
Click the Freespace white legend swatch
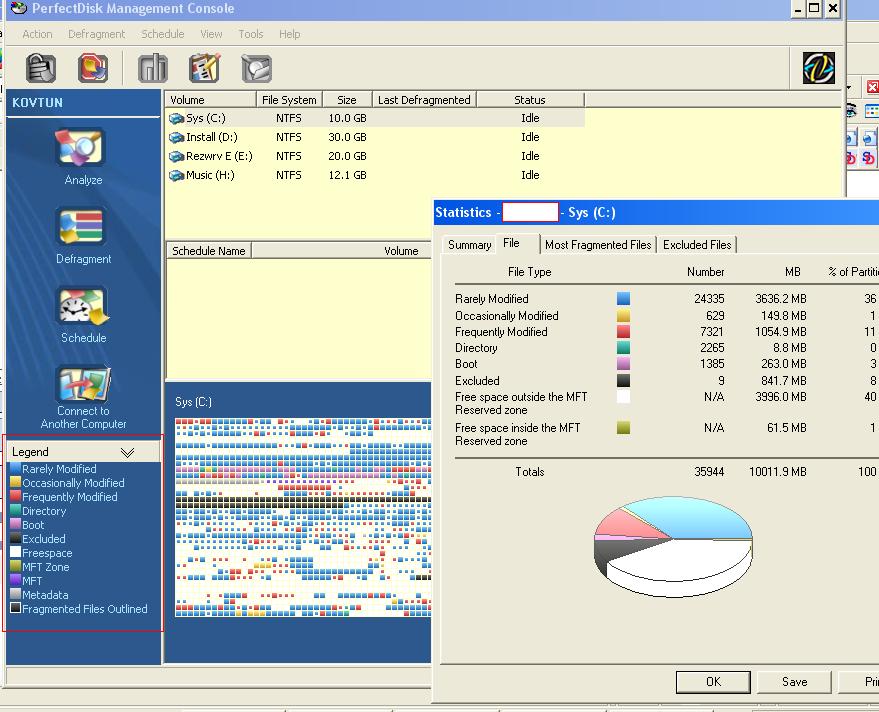click(x=15, y=552)
